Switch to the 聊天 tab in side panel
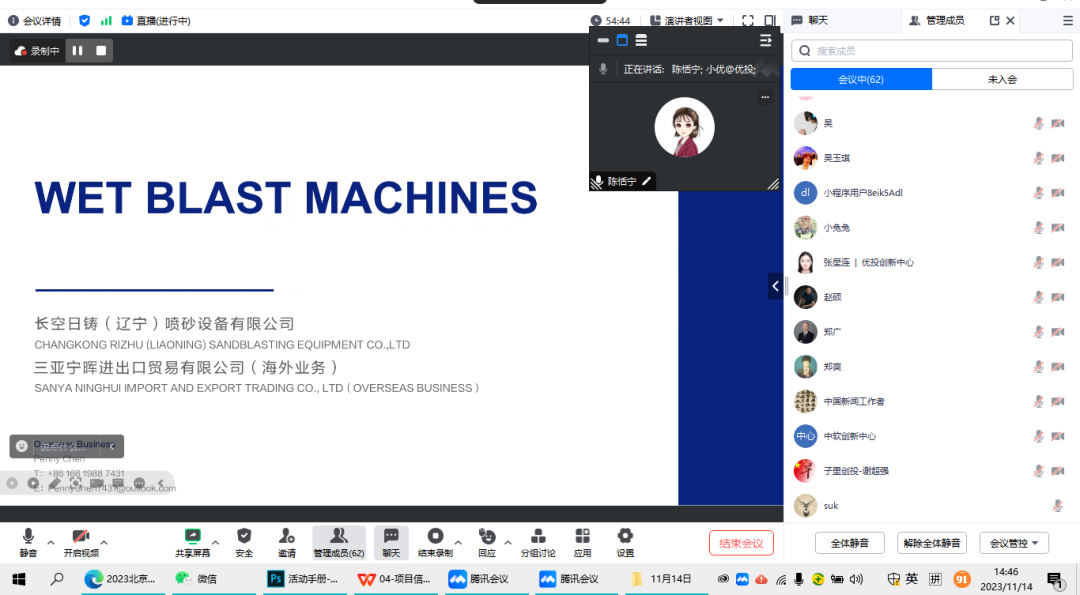This screenshot has width=1080, height=595. coord(810,21)
